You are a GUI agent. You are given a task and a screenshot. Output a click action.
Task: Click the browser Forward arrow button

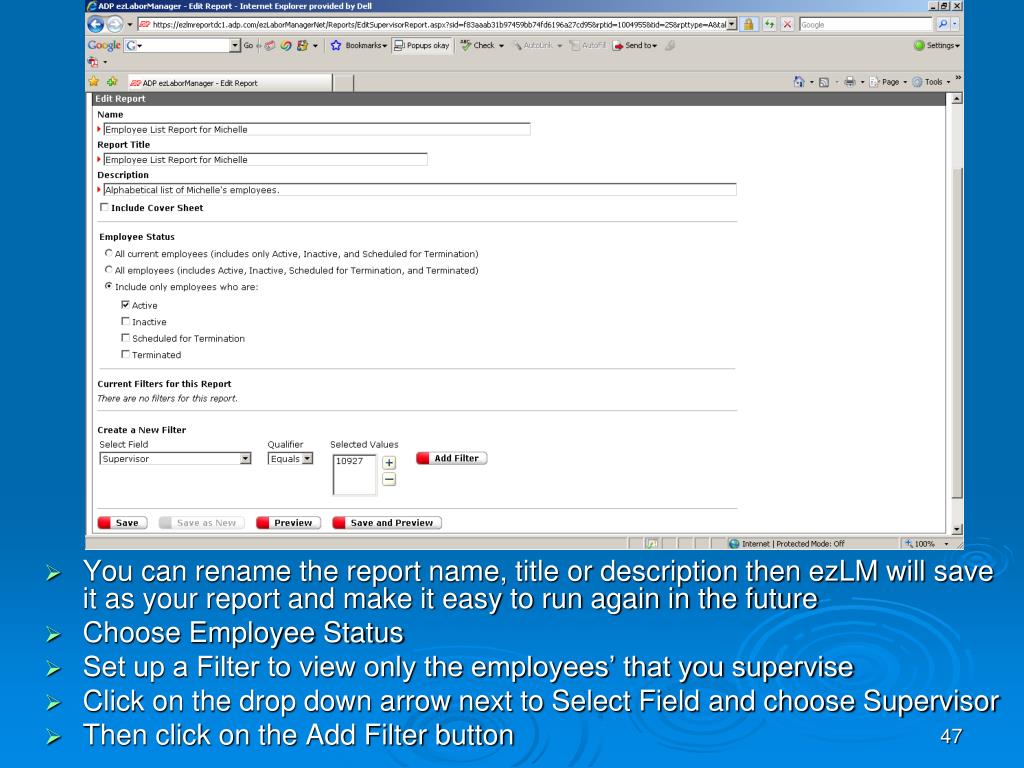[x=114, y=25]
